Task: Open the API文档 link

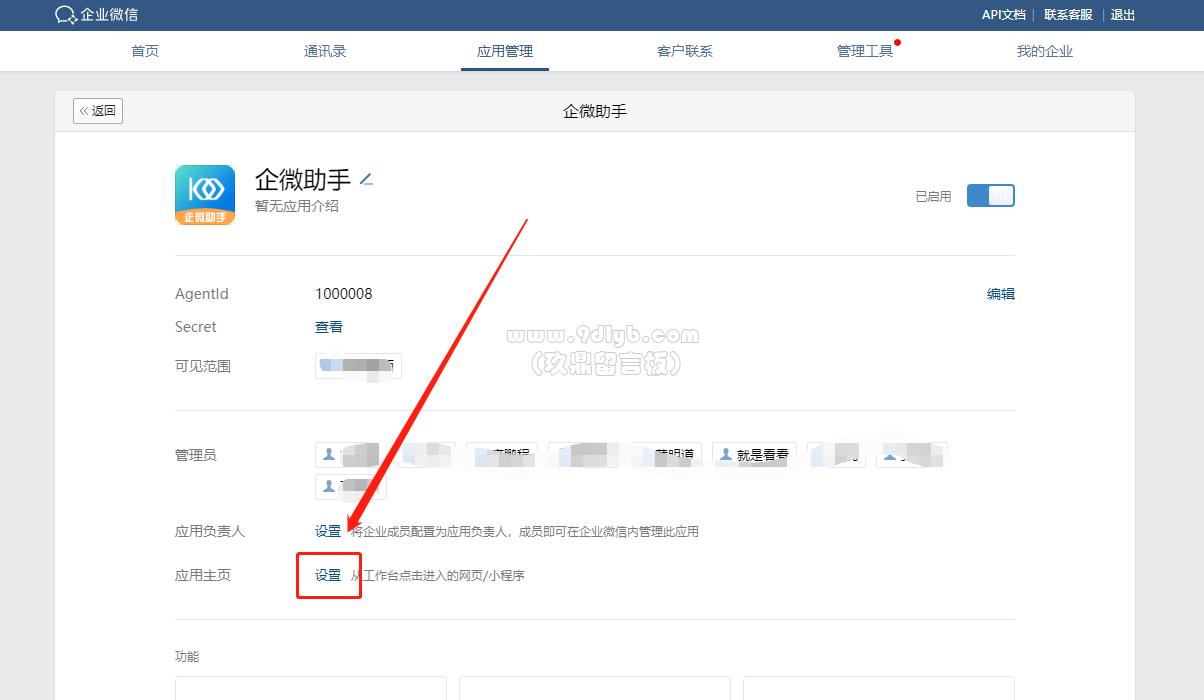Action: (x=1004, y=15)
